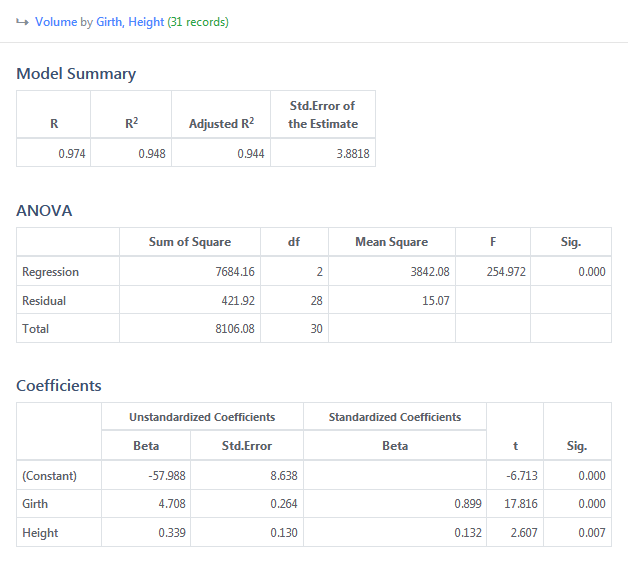Select the ANOVA heading
This screenshot has width=628, height=575.
tap(44, 211)
